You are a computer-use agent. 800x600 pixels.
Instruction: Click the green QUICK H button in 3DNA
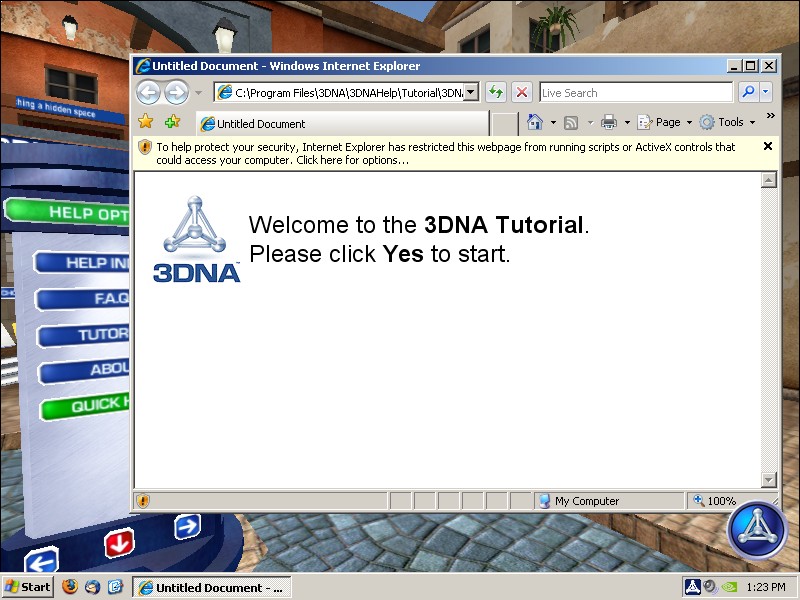[85, 406]
